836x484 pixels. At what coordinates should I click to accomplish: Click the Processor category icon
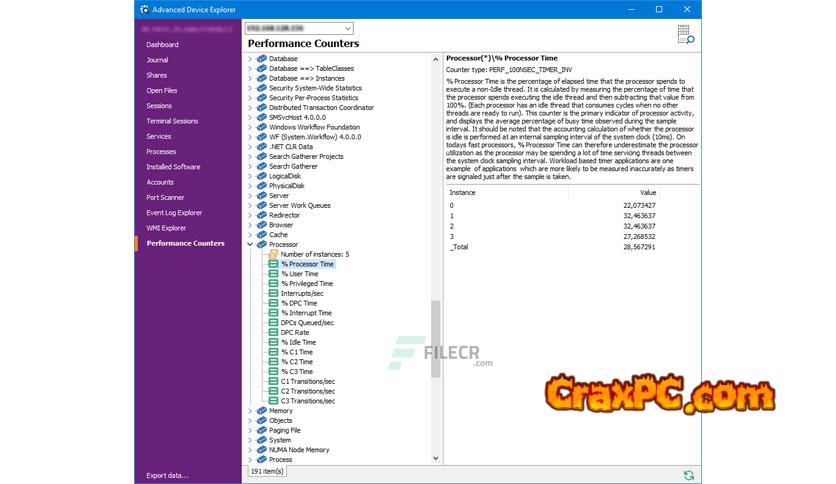tap(261, 244)
